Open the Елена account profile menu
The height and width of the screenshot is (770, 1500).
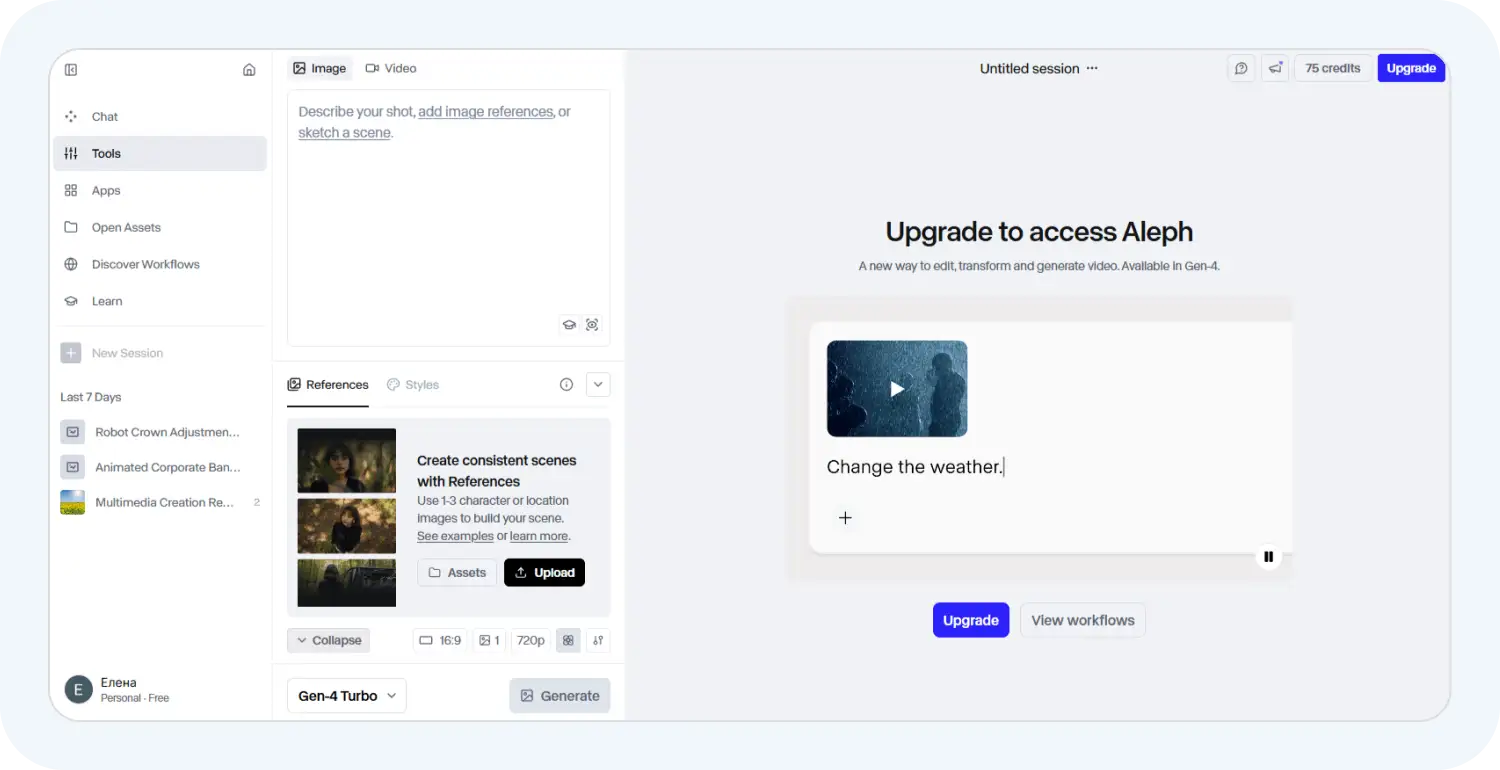point(118,690)
